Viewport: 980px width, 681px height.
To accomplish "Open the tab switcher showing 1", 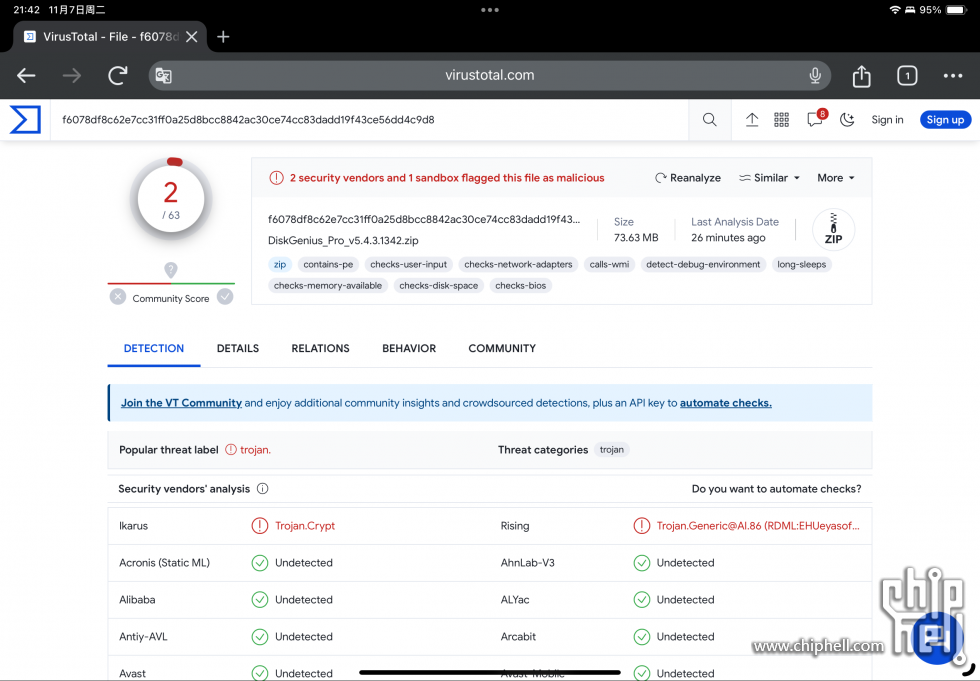I will tap(907, 76).
